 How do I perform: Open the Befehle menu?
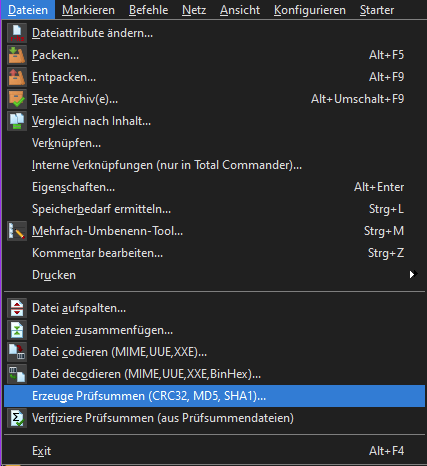coord(148,10)
